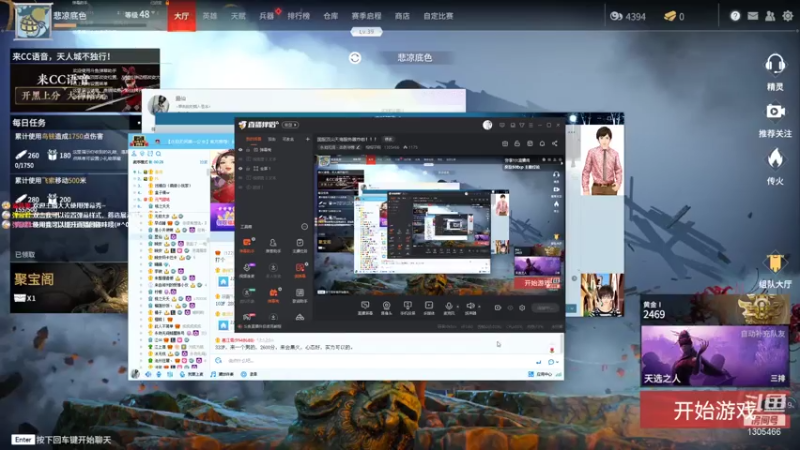Open 设置 gear in CC bottom bar
Image resolution: width=800 pixels, height=450 pixels.
244,374
